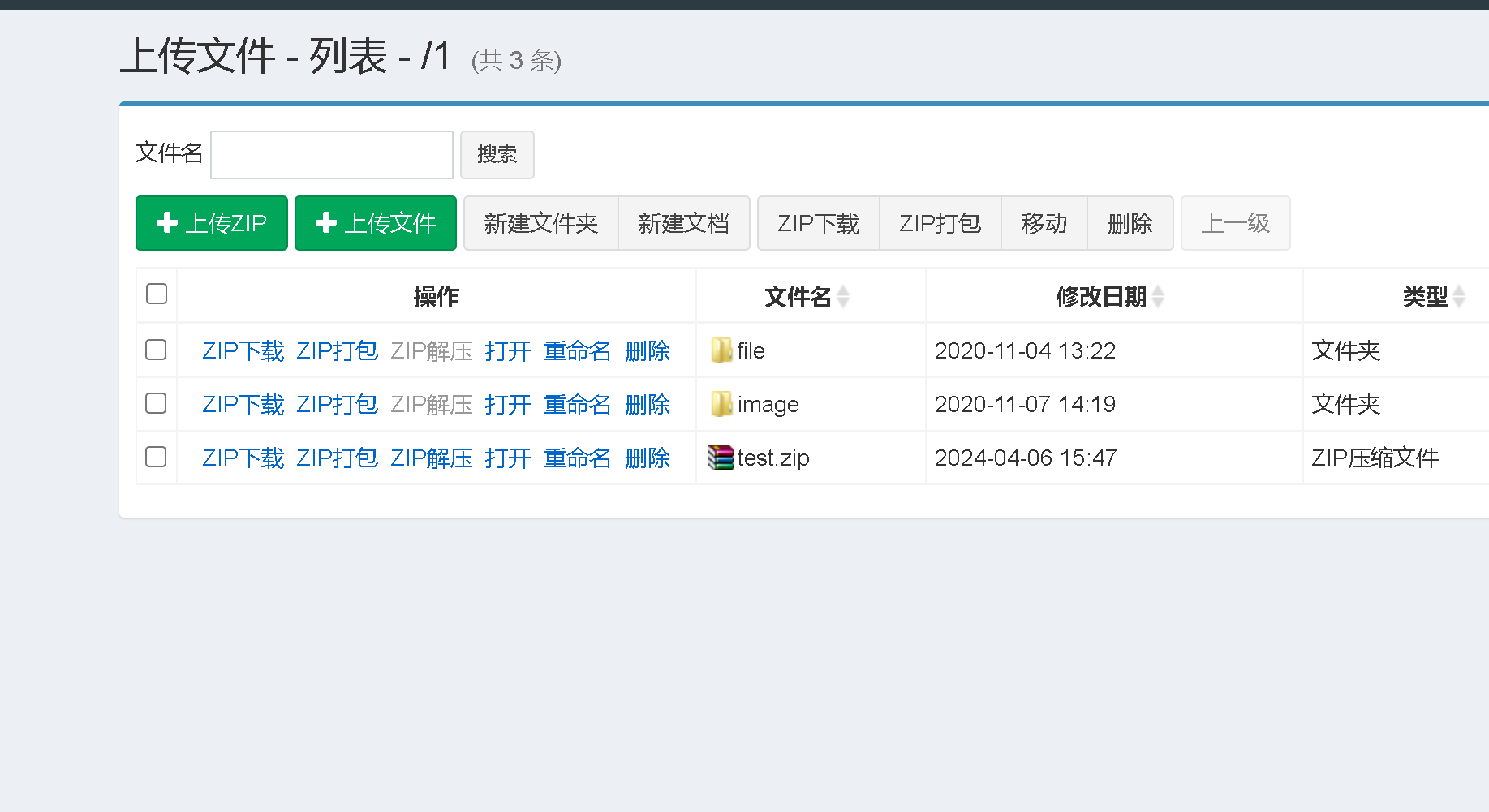Click the date 2020-11-07 14:19

1025,404
